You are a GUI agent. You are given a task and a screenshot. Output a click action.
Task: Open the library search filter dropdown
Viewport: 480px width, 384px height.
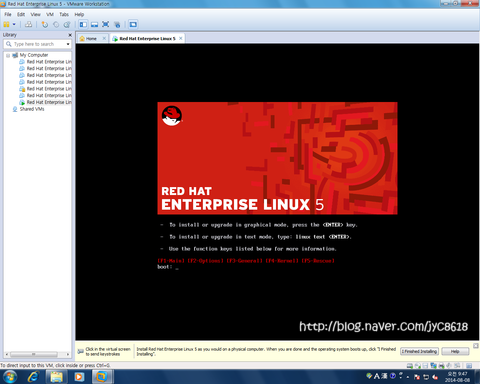click(x=68, y=44)
